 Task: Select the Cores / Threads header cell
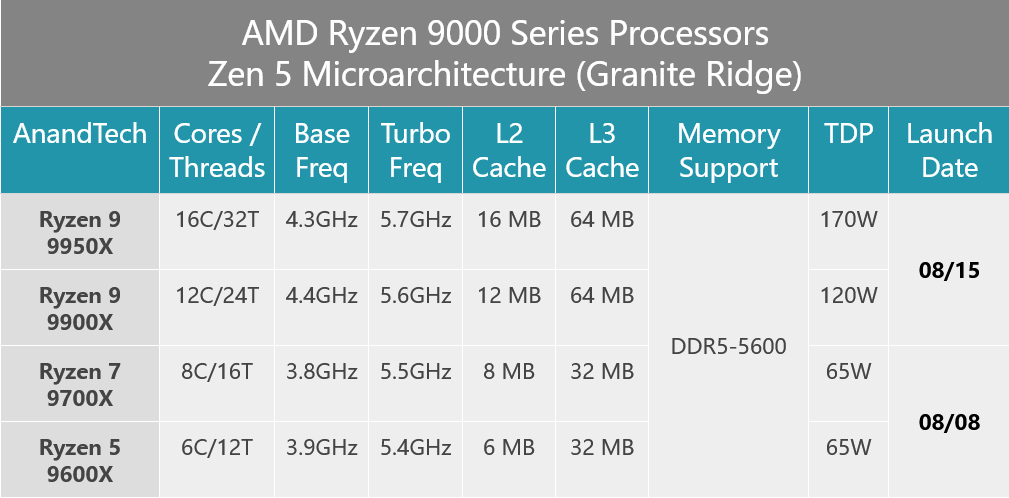click(218, 150)
